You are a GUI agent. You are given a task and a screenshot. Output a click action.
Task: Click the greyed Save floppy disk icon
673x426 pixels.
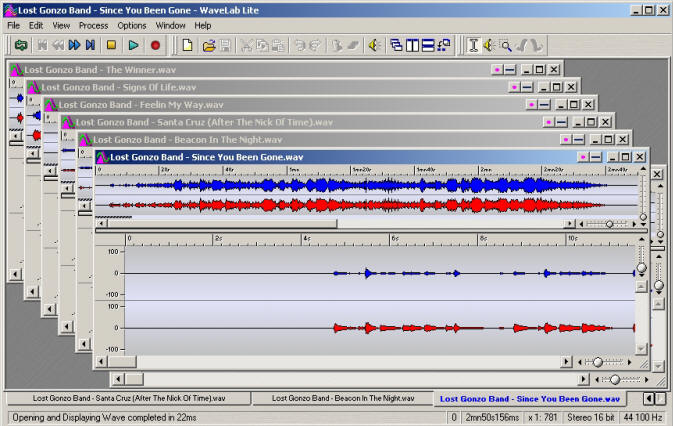point(225,45)
